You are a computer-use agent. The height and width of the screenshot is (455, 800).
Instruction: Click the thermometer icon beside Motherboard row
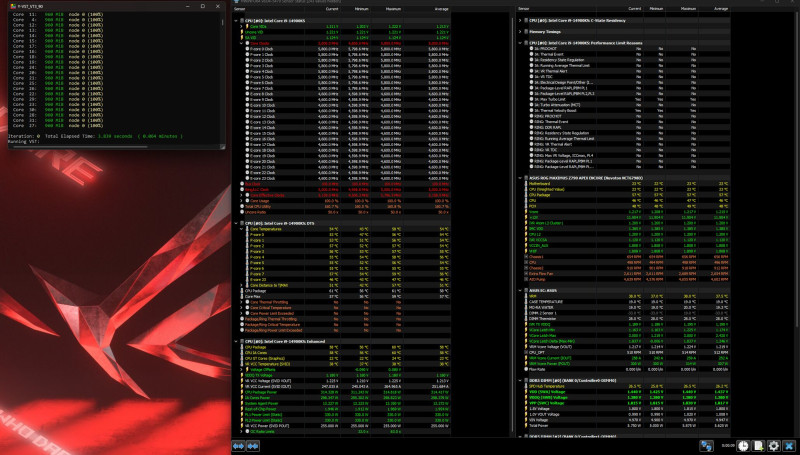527,184
